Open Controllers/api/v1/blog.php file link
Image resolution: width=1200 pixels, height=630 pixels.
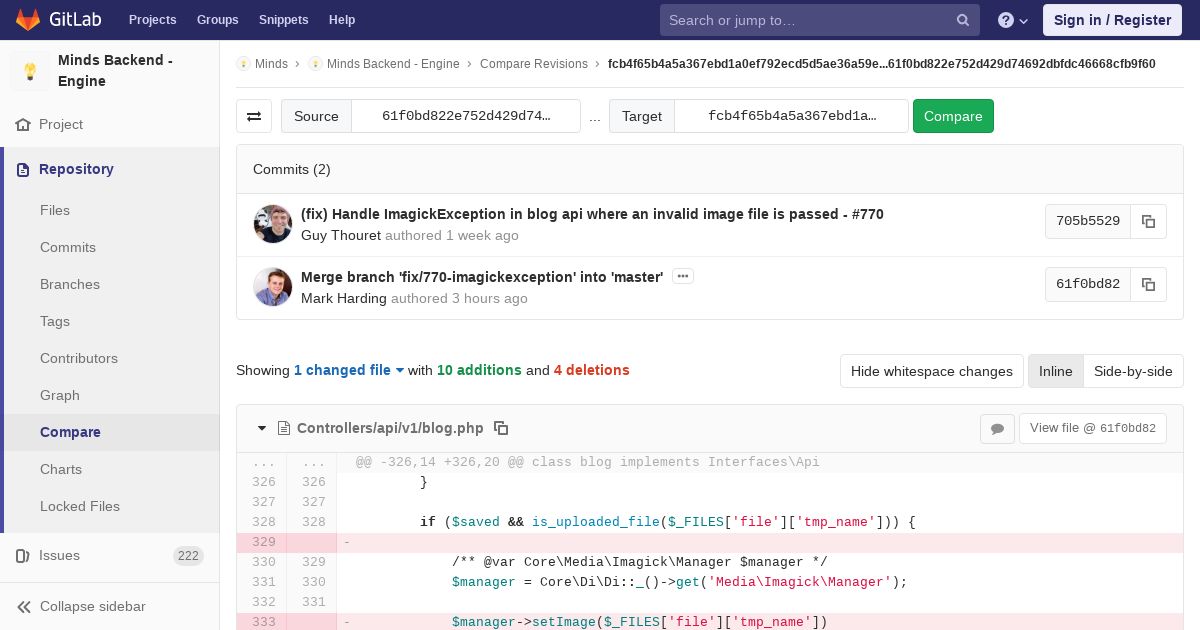[x=390, y=428]
